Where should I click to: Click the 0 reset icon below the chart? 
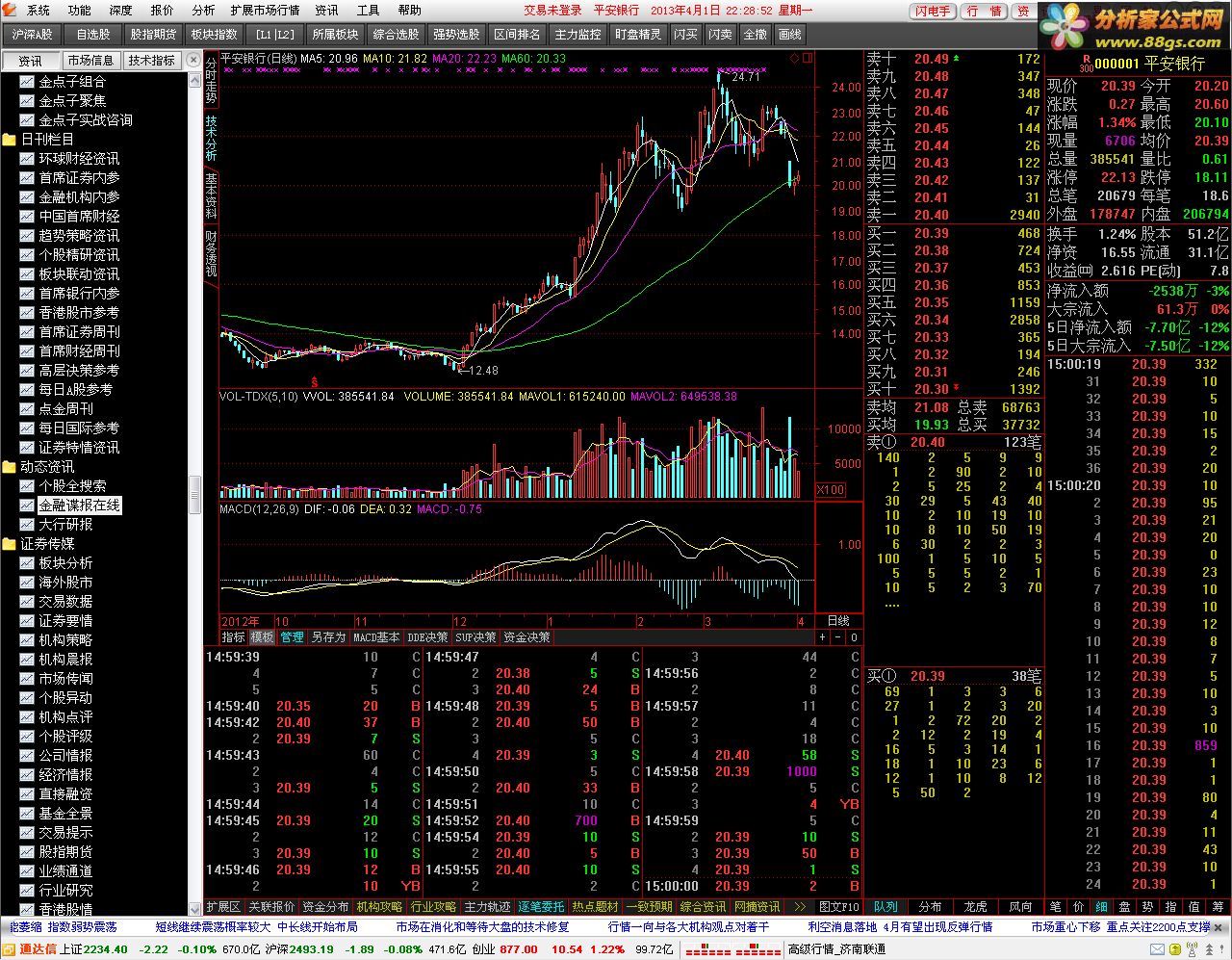click(x=854, y=637)
